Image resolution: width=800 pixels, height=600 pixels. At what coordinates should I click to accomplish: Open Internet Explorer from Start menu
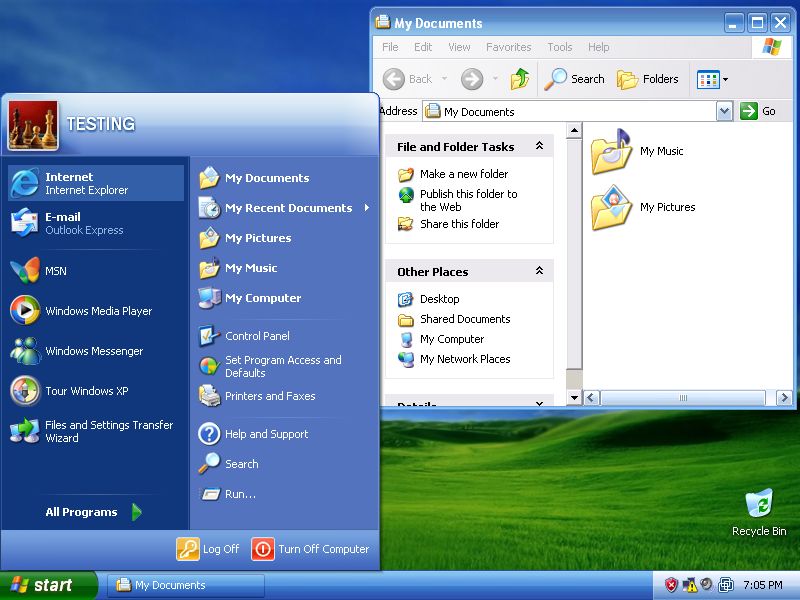tap(96, 183)
